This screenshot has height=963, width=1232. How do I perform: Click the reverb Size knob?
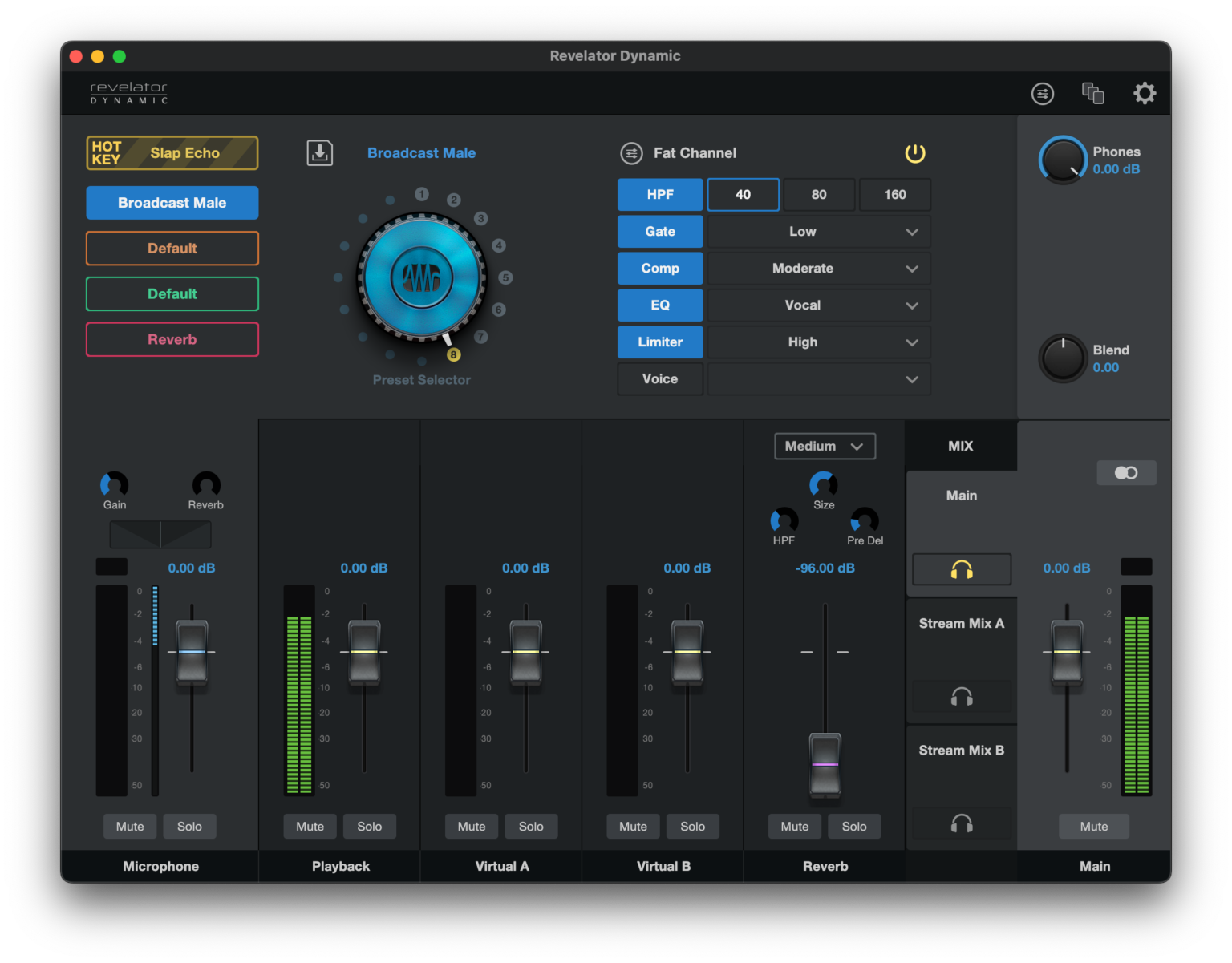click(x=824, y=484)
